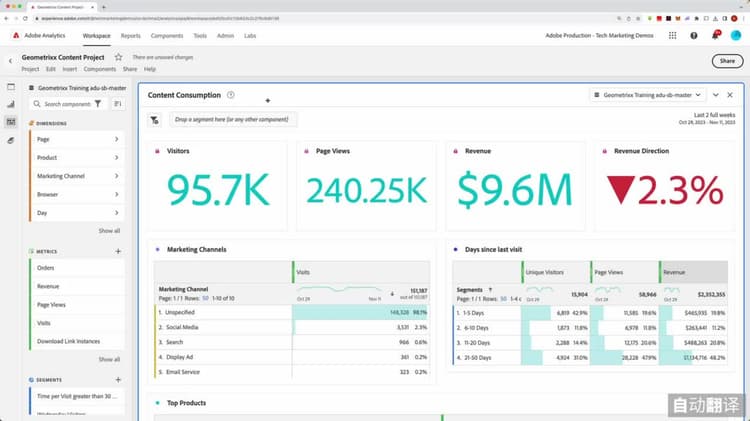The height and width of the screenshot is (421, 750).
Task: Select the Visualizations icon in left rail
Action: click(x=11, y=104)
